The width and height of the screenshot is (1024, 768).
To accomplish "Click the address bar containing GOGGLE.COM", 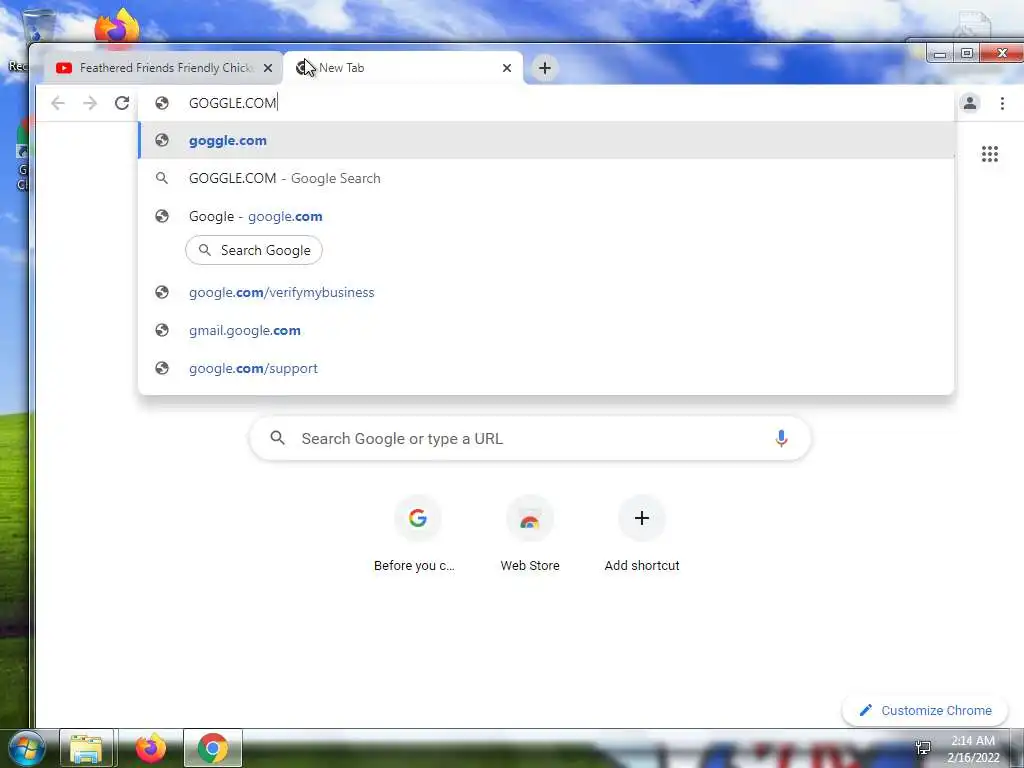I will click(547, 103).
